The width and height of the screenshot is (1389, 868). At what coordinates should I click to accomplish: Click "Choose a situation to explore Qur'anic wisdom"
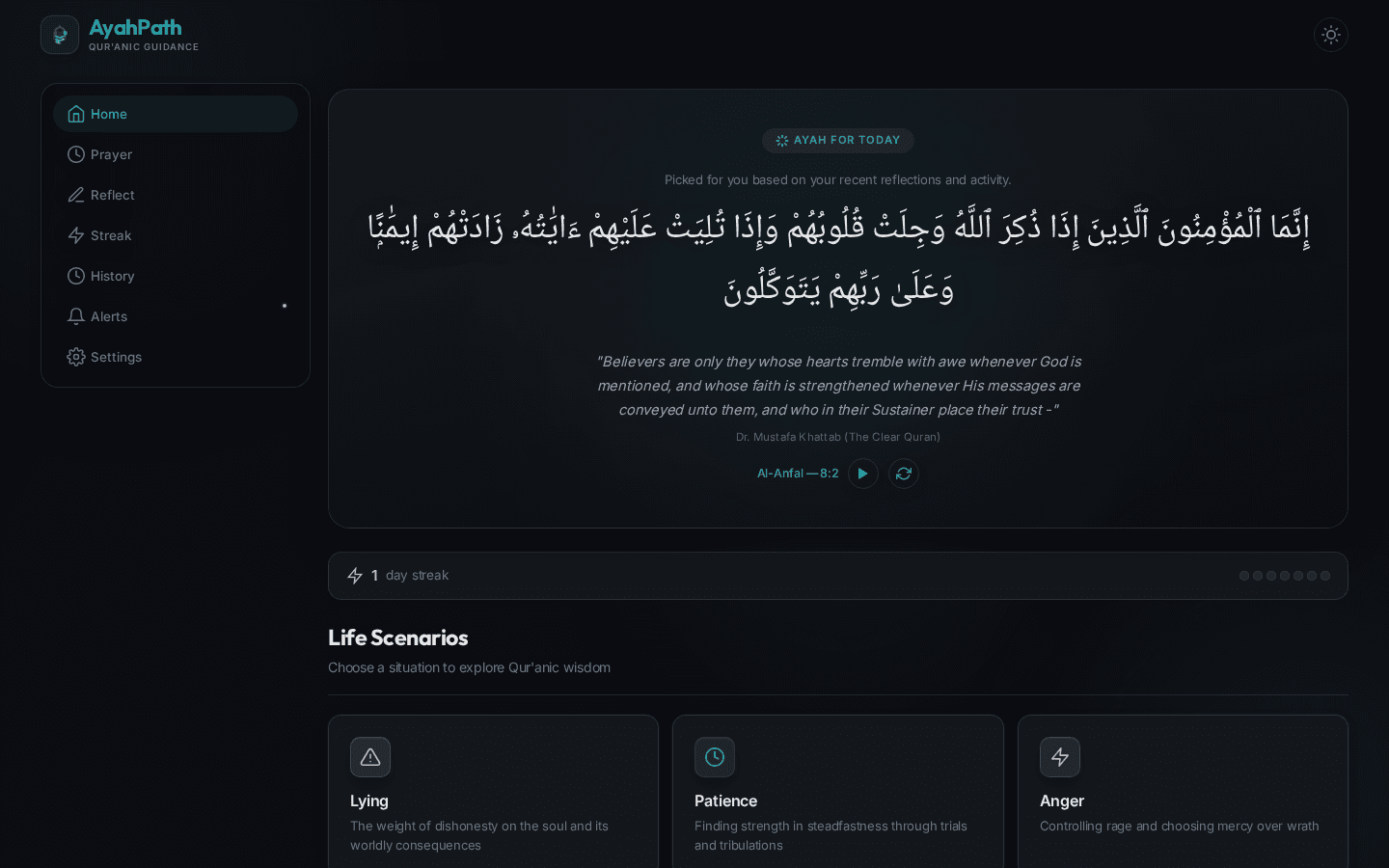[469, 667]
